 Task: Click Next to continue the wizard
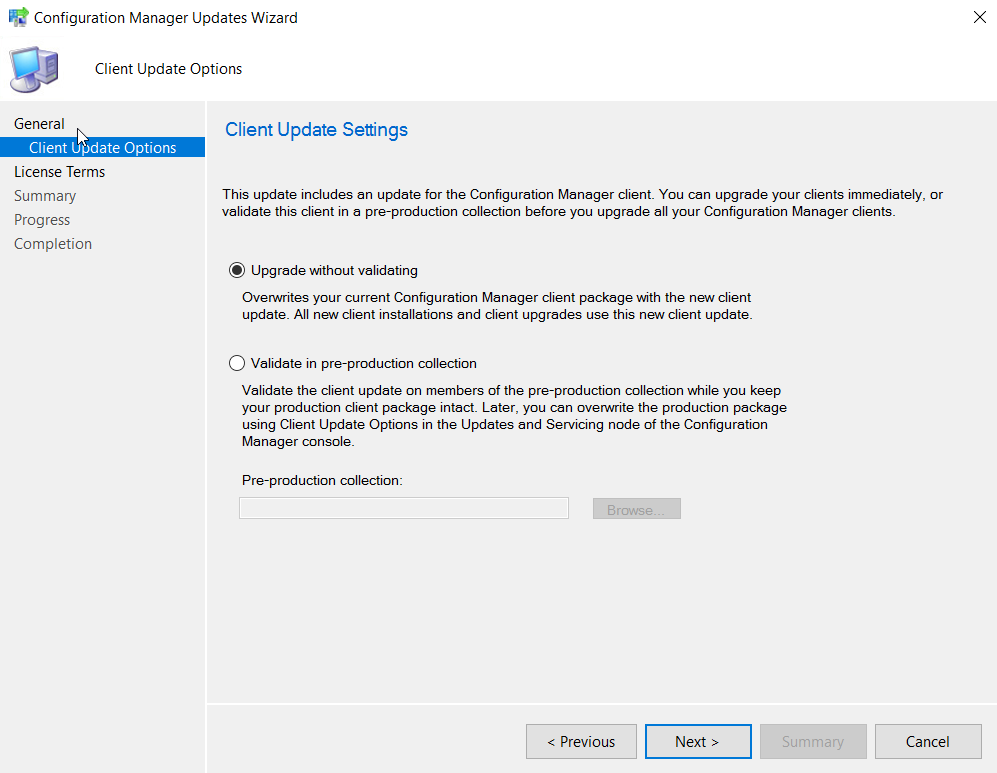click(698, 741)
